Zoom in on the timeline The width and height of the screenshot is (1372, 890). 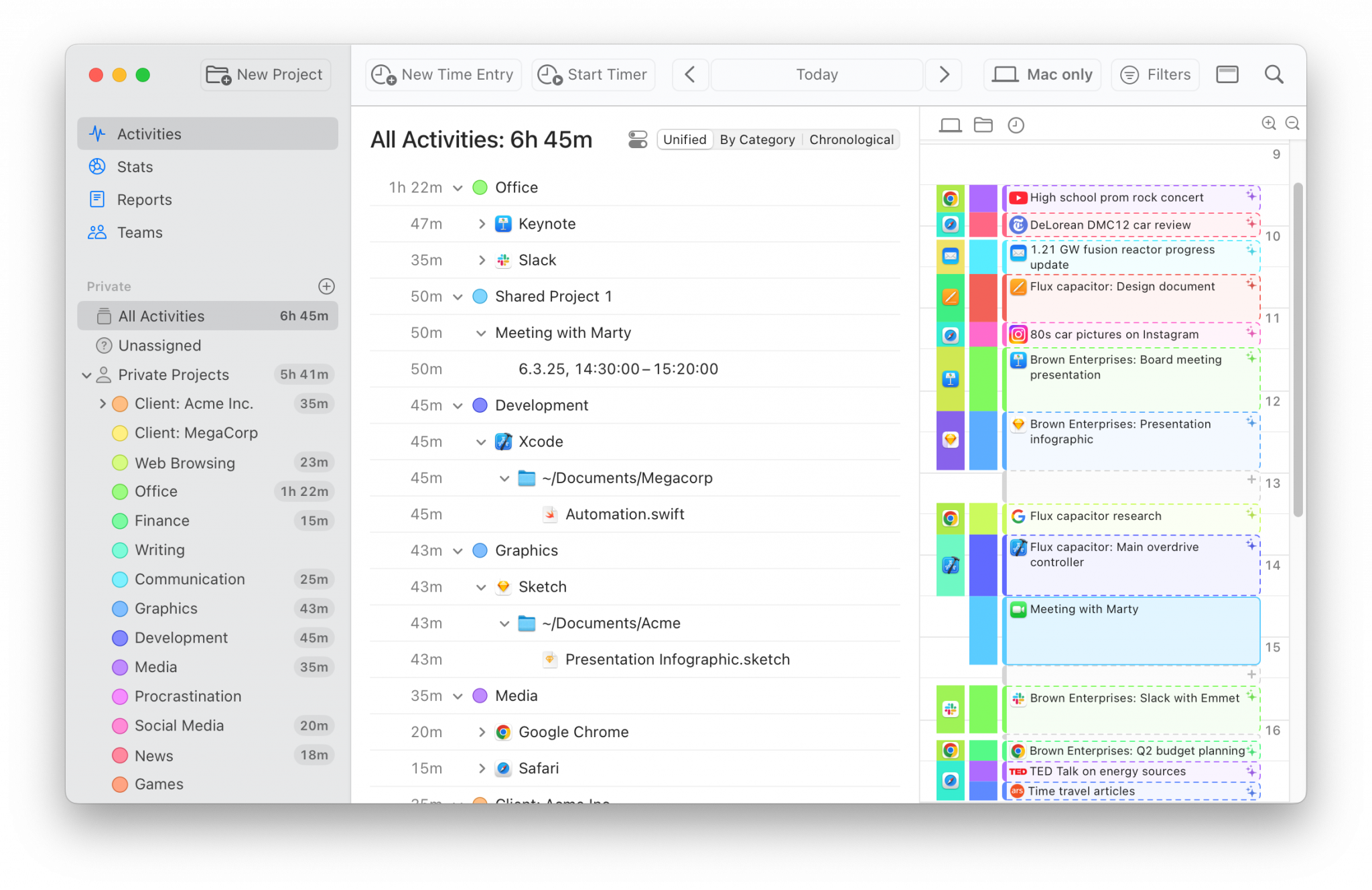[1270, 123]
